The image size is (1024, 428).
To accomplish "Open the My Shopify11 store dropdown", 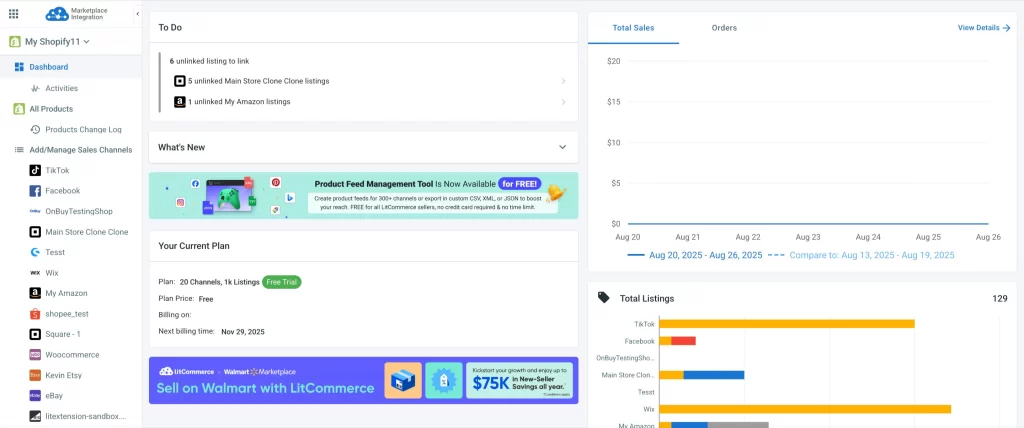I will click(57, 42).
